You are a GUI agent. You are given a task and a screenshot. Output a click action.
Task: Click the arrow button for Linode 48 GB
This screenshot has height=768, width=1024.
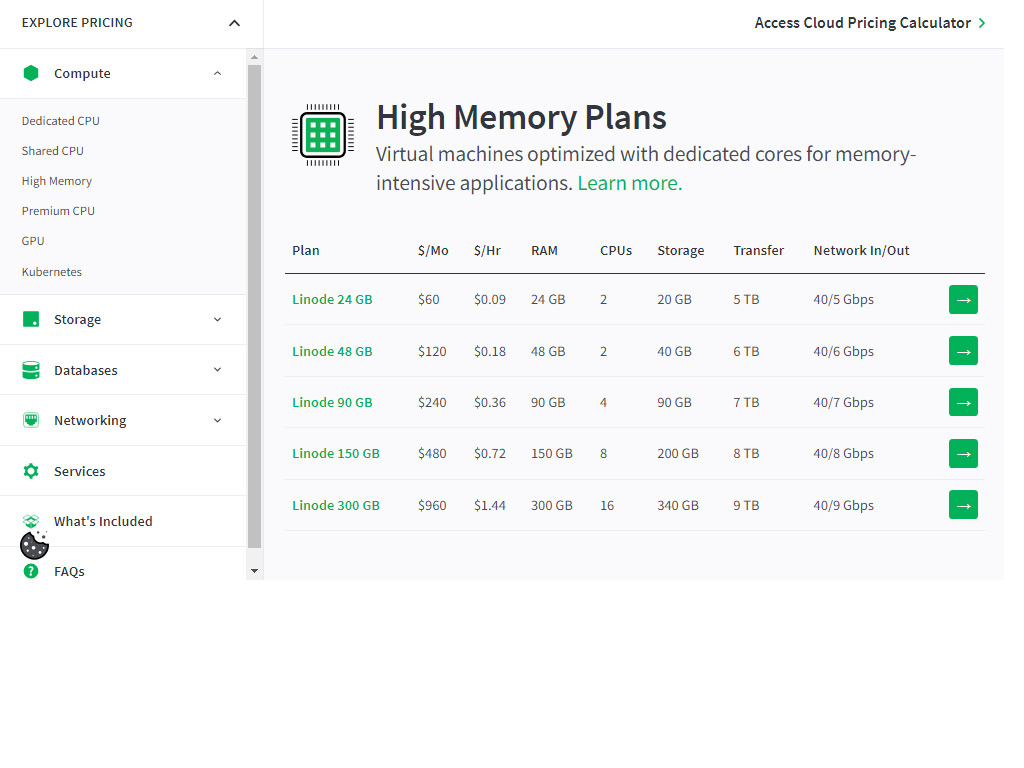click(963, 351)
